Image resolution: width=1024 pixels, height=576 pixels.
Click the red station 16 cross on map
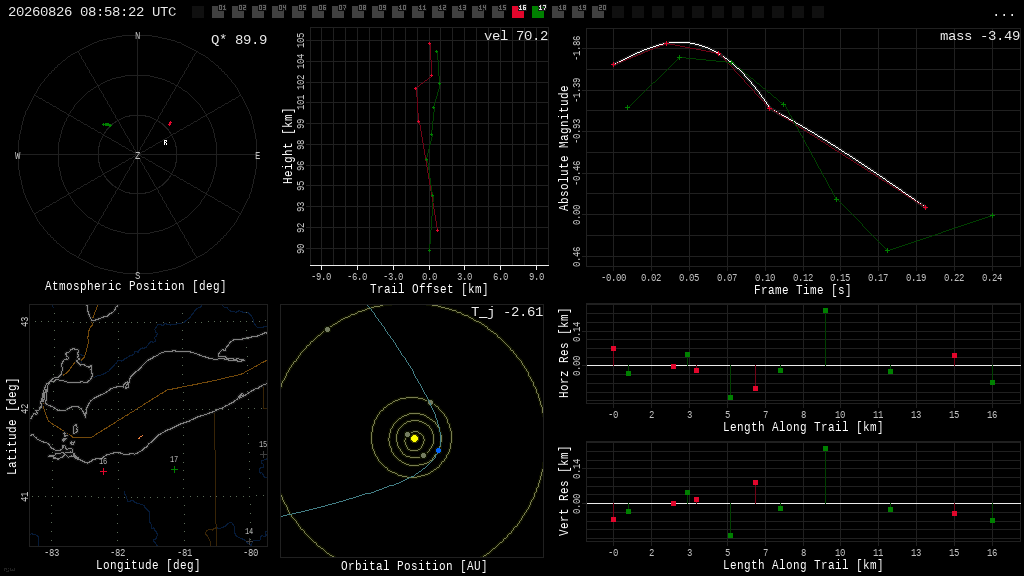point(103,471)
